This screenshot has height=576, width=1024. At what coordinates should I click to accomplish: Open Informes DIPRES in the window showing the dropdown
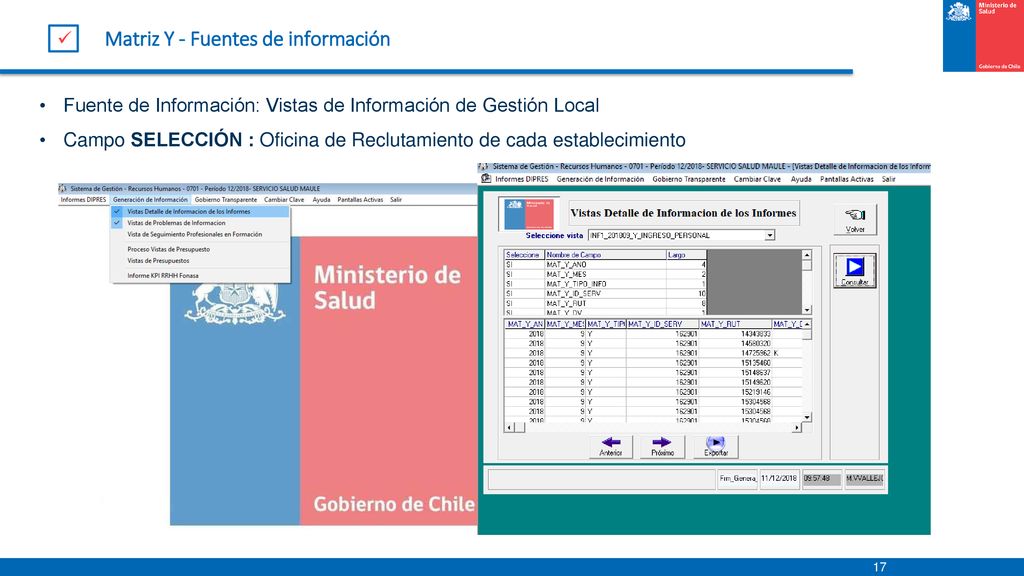click(84, 200)
